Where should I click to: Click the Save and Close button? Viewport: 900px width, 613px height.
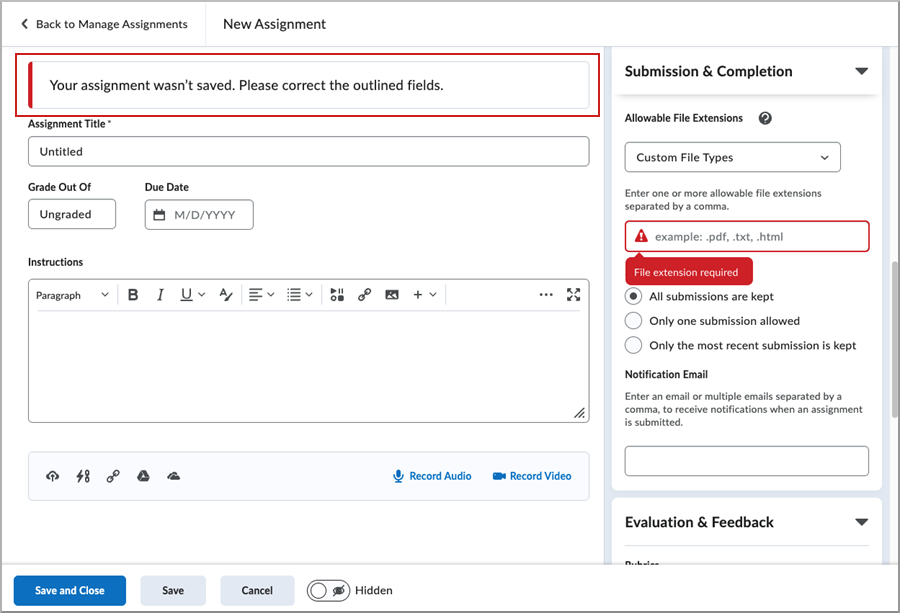tap(69, 590)
